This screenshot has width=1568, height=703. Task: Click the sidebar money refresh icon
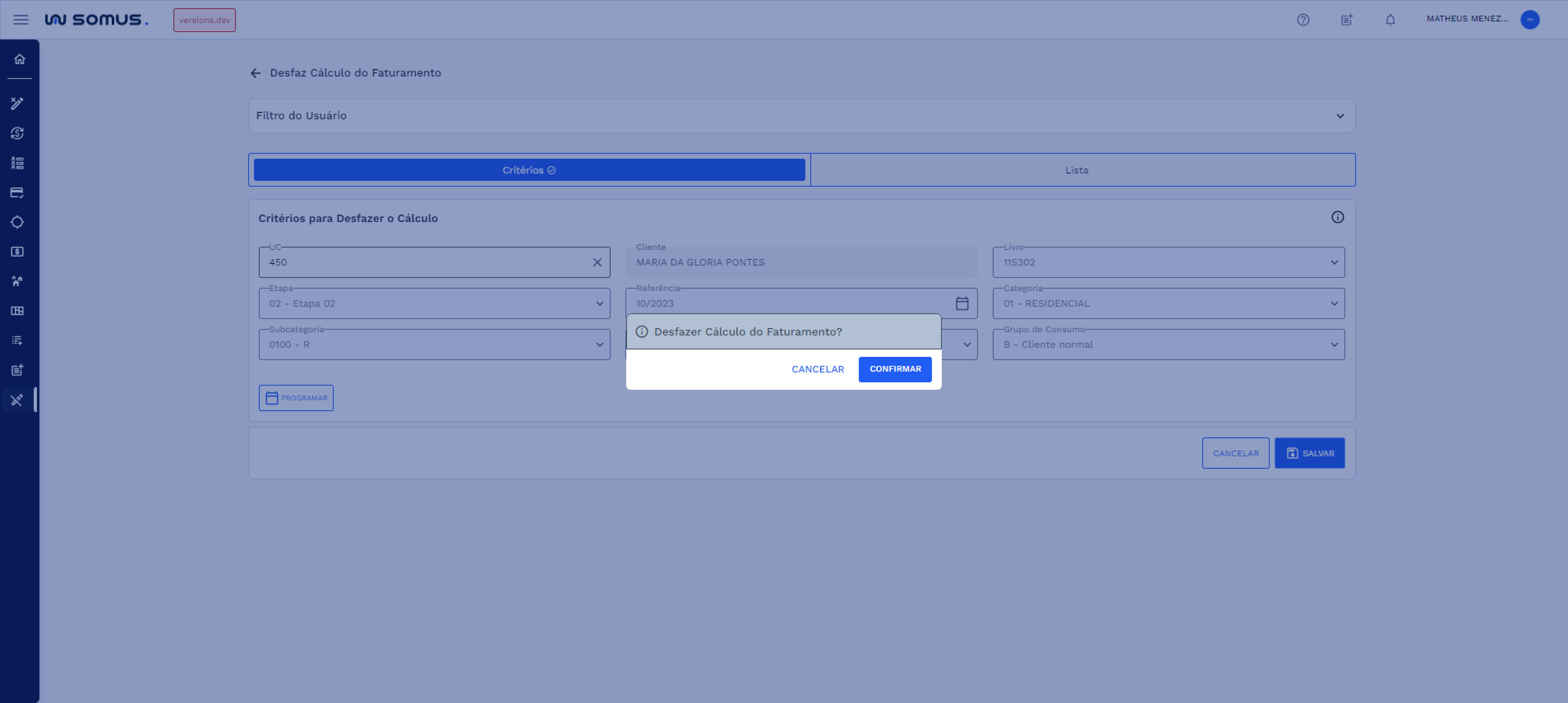[x=18, y=134]
